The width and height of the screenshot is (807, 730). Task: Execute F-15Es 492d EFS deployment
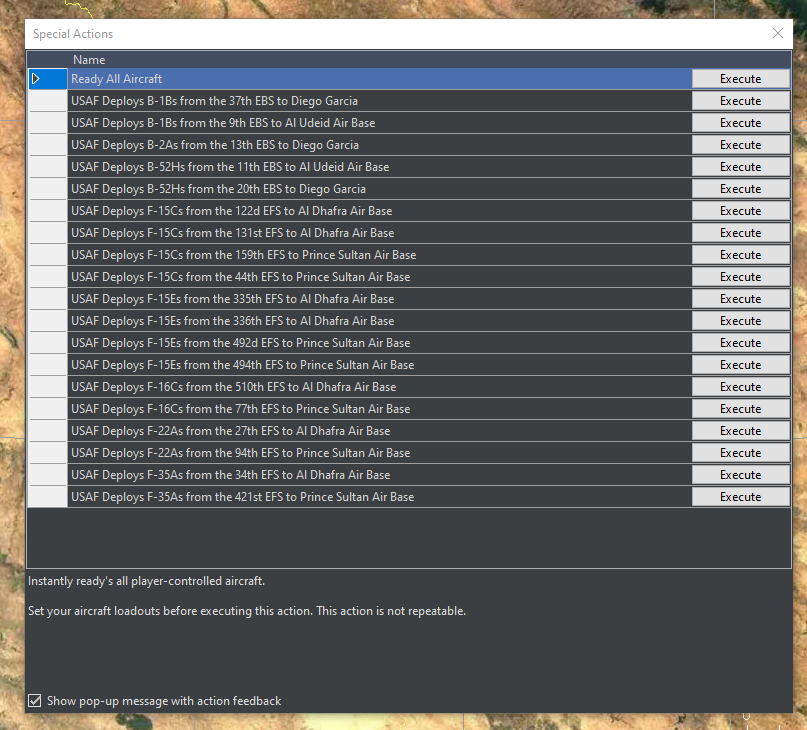(x=740, y=343)
